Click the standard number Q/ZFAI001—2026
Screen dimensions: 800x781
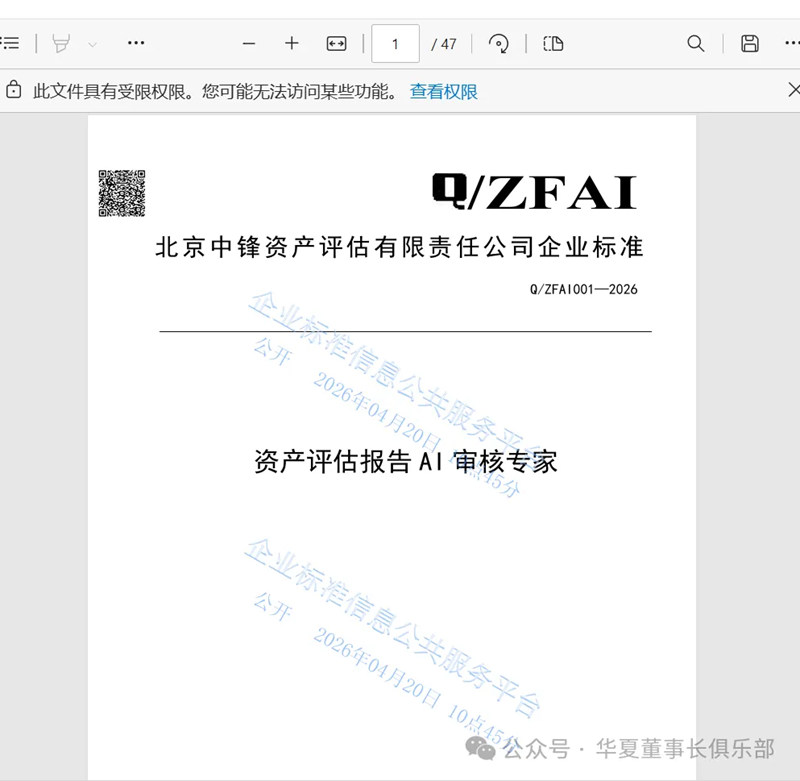pos(583,290)
